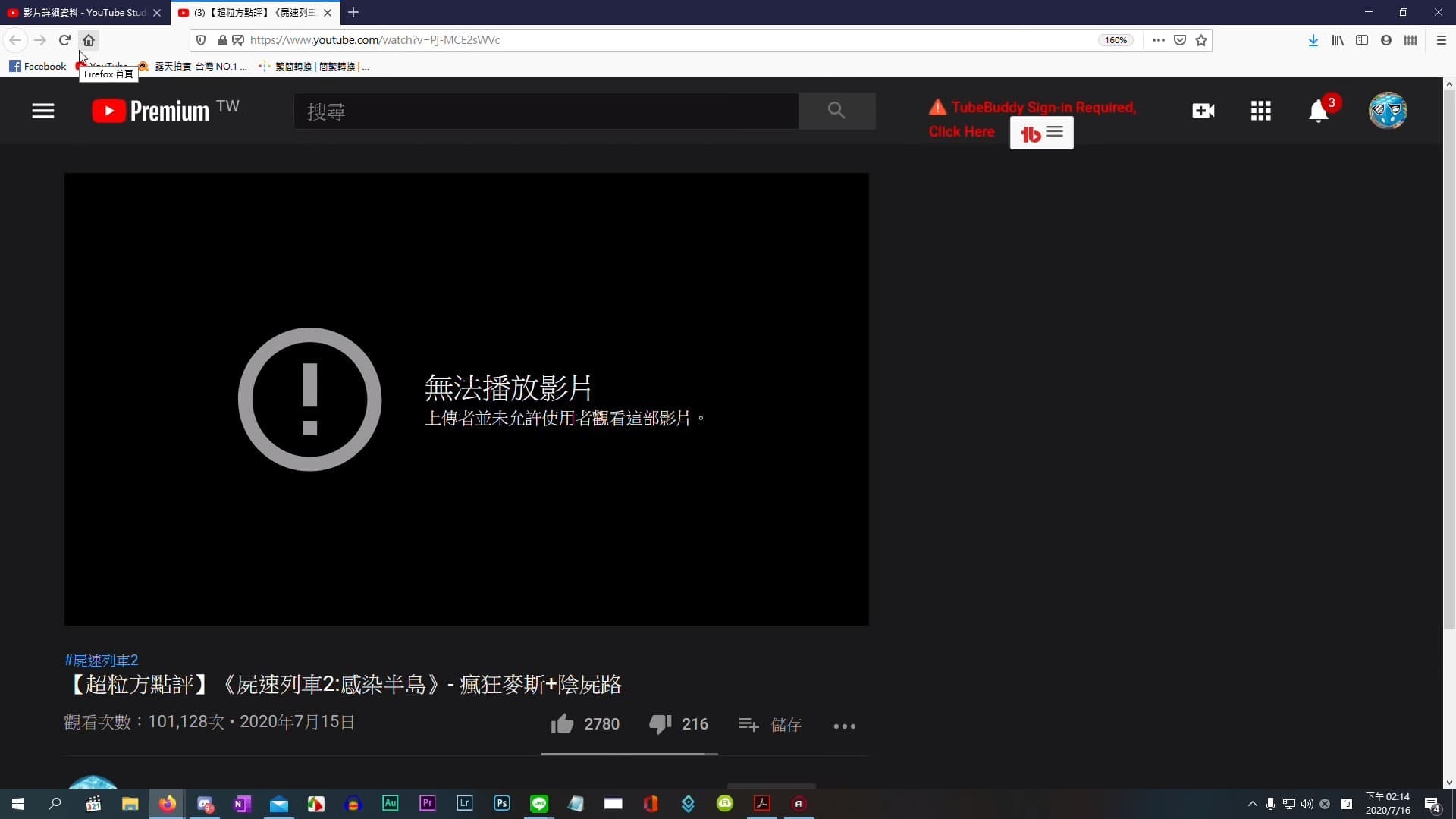Click the Firefox home button
The width and height of the screenshot is (1456, 819).
click(x=89, y=40)
